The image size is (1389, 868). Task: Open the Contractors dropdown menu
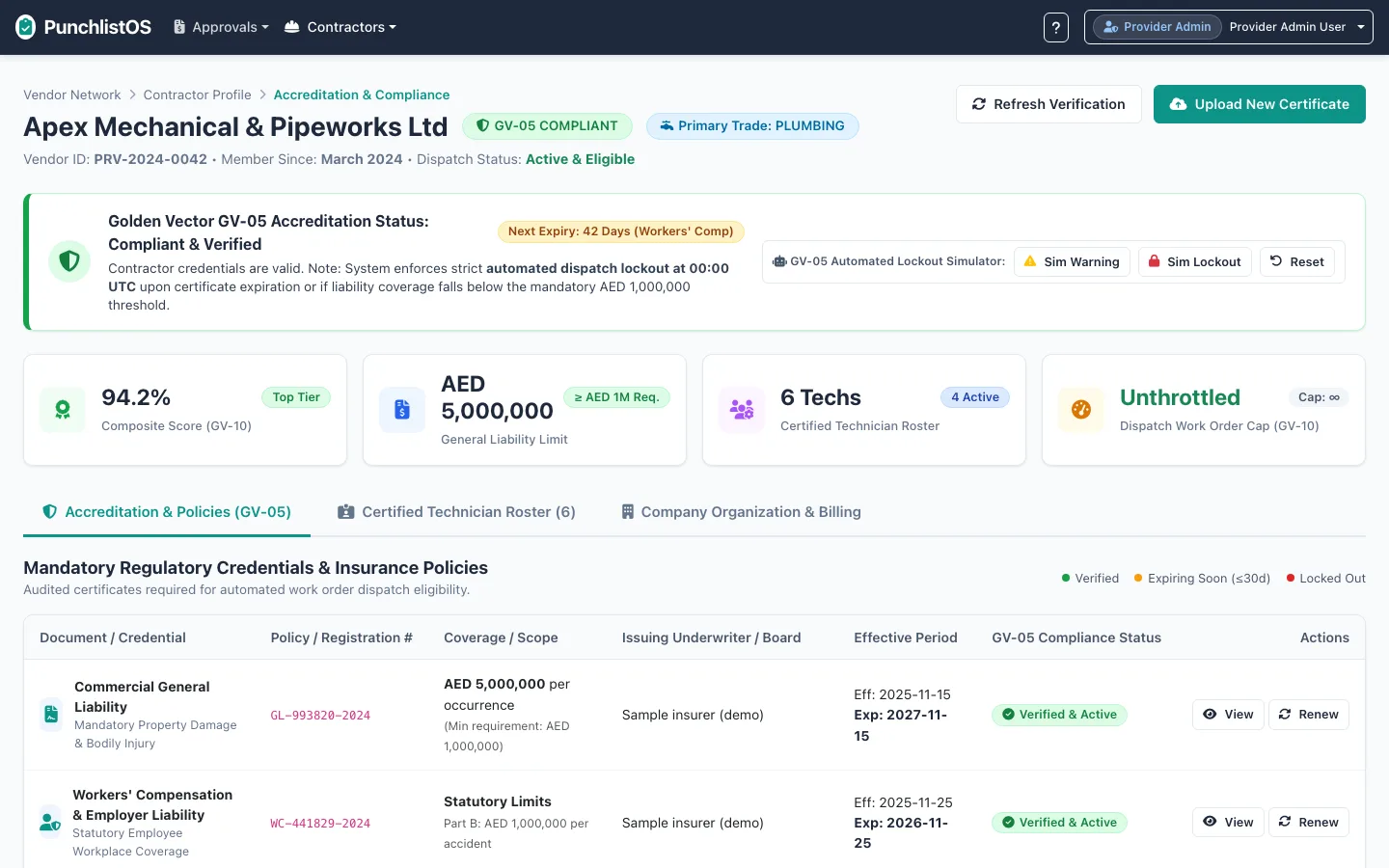340,27
